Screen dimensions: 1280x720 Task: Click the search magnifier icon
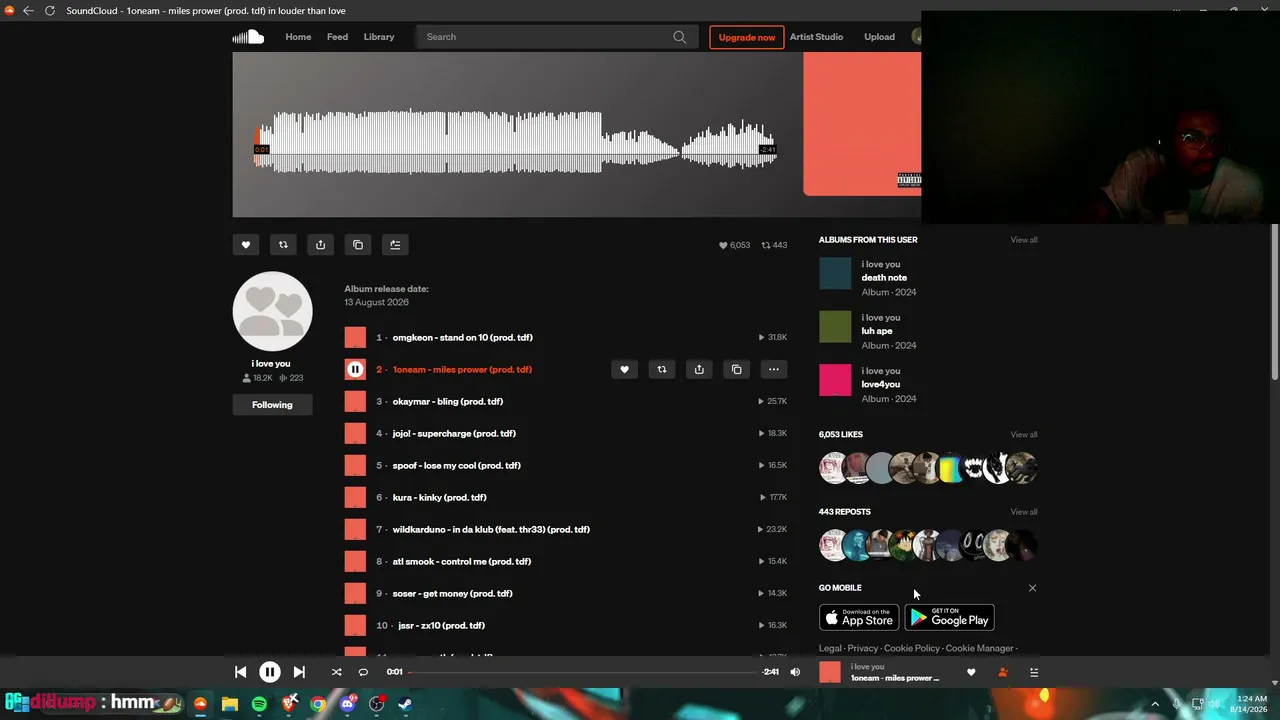[x=680, y=37]
